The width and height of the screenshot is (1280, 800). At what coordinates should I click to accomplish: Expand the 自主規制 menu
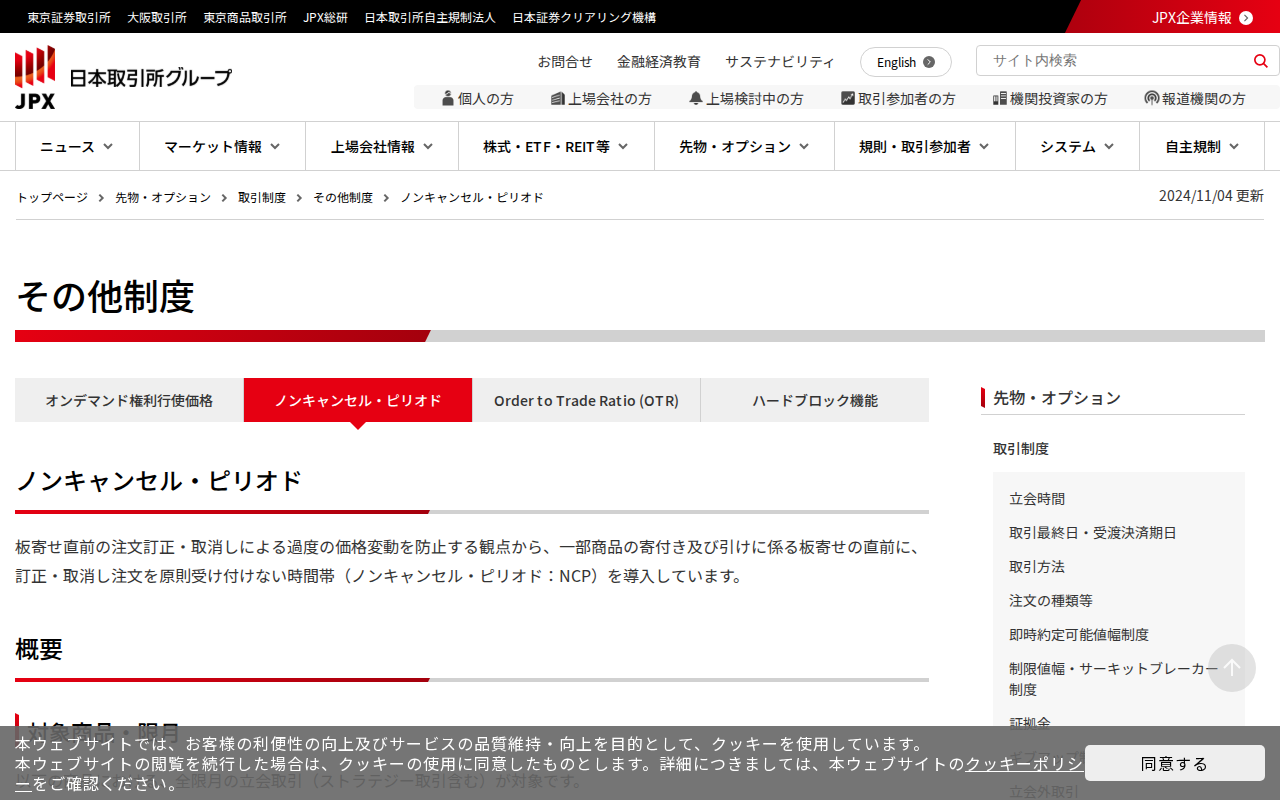click(x=1202, y=147)
